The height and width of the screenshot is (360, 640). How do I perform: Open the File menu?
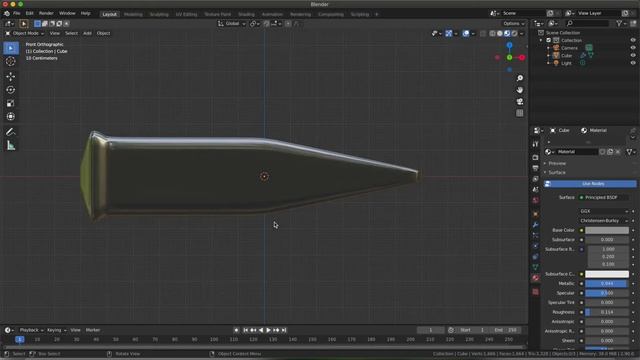pos(16,13)
